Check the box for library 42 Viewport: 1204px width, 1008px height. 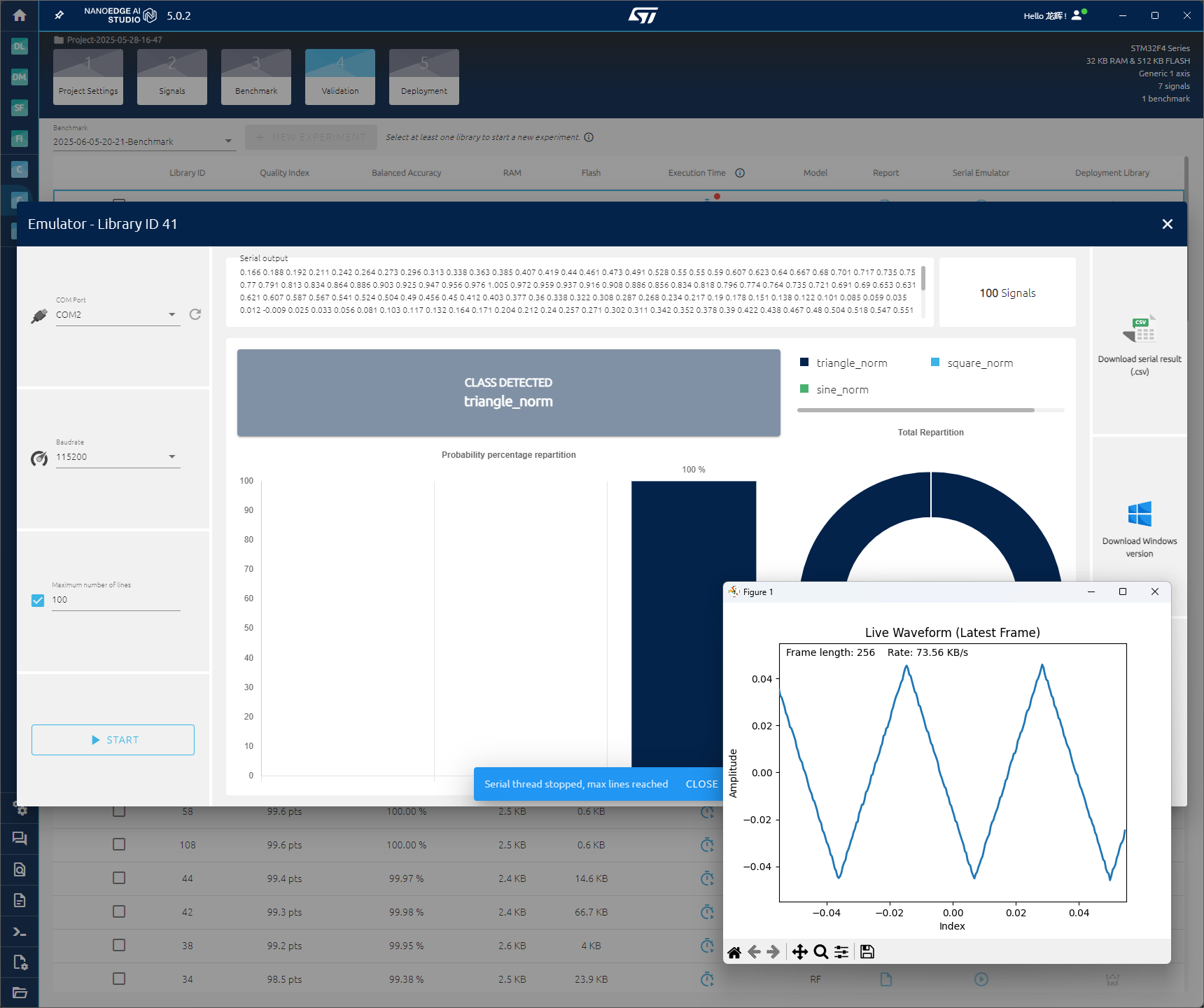[119, 911]
